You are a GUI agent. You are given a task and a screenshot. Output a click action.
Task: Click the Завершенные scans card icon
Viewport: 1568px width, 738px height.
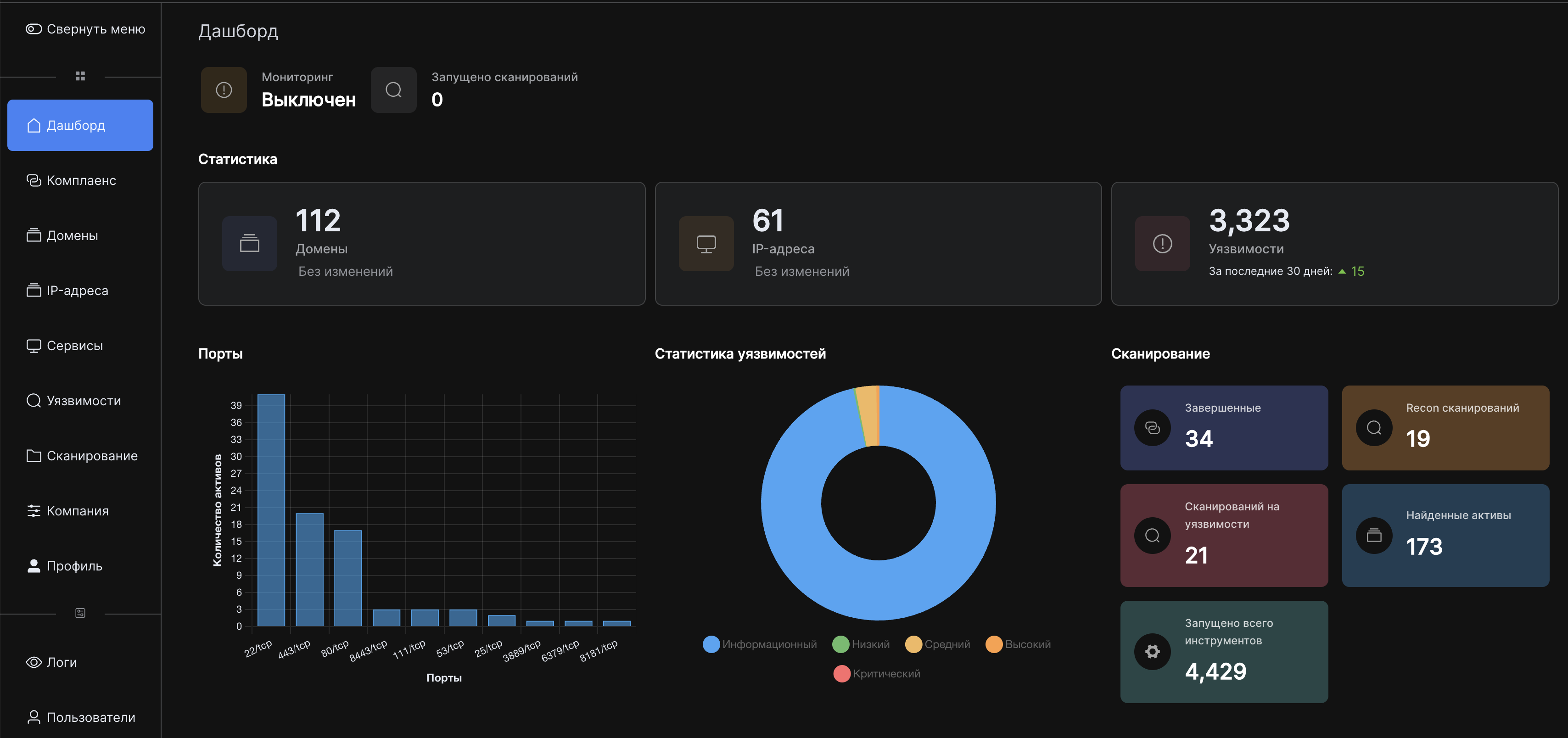(x=1152, y=428)
